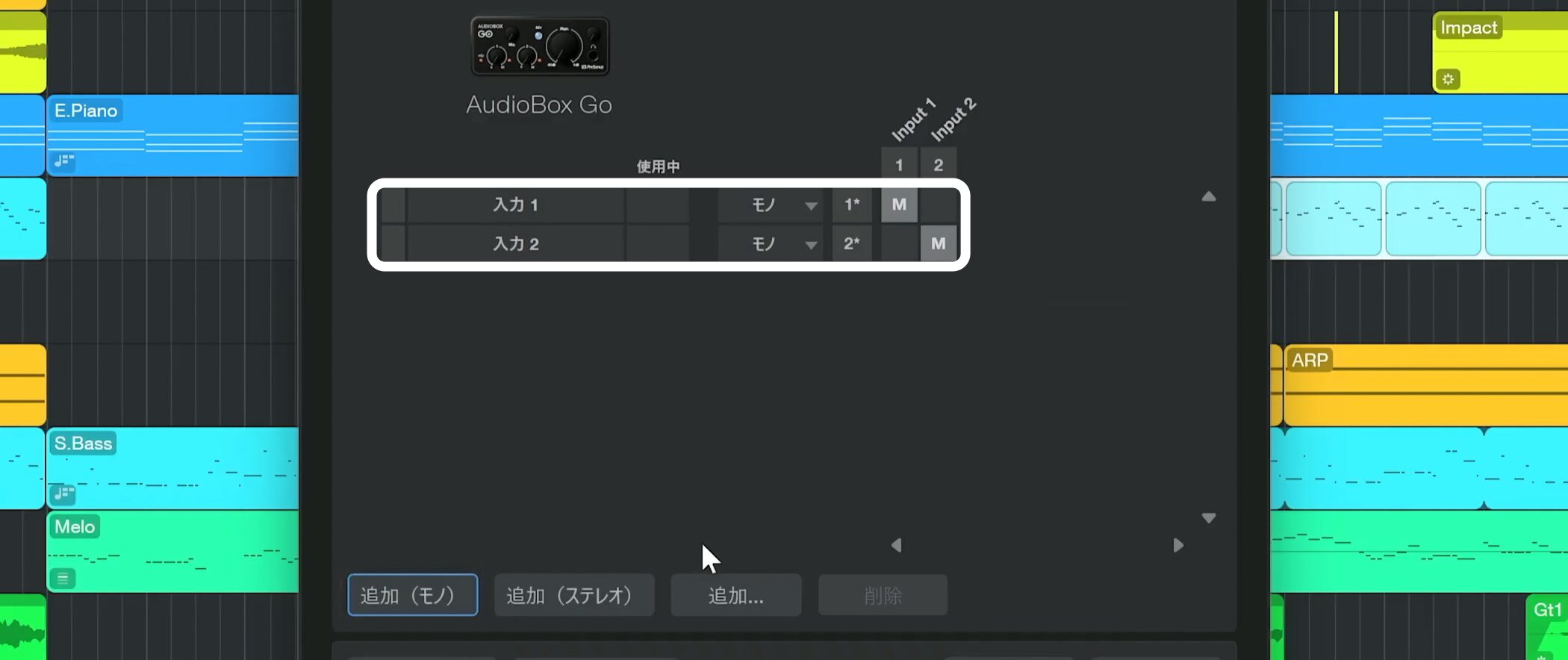This screenshot has height=660, width=1568.
Task: Click the musical note icon on E.Piano clip
Action: point(64,161)
